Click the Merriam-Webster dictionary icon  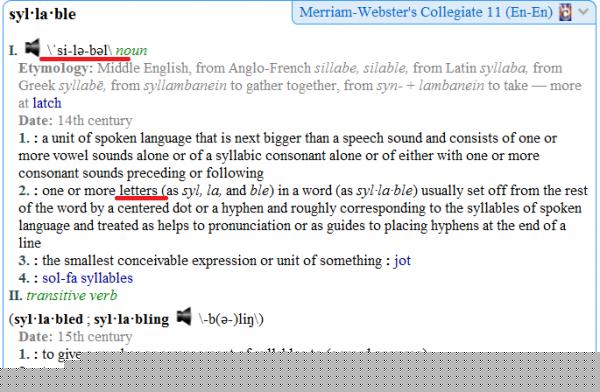(565, 12)
